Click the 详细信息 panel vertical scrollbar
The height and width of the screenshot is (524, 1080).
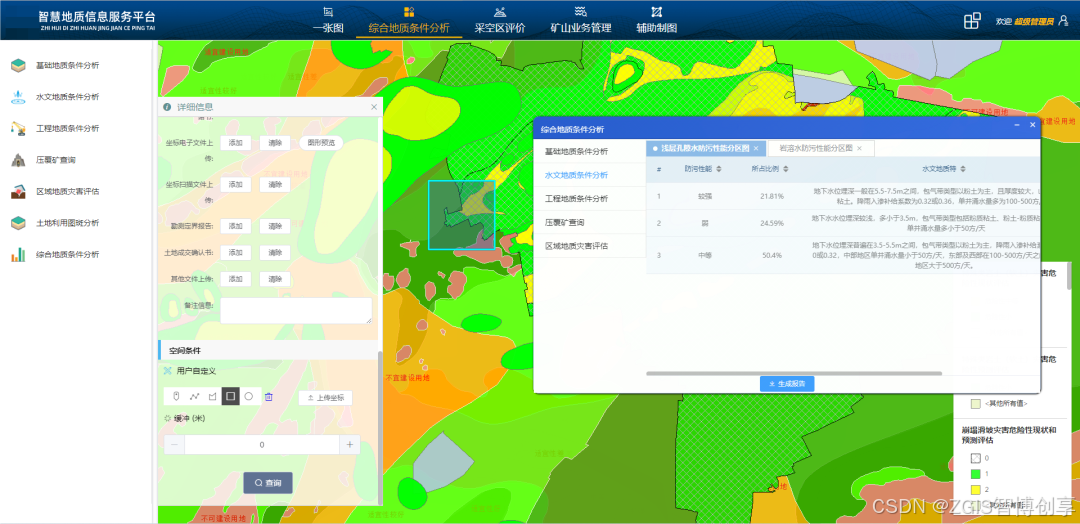coord(380,427)
